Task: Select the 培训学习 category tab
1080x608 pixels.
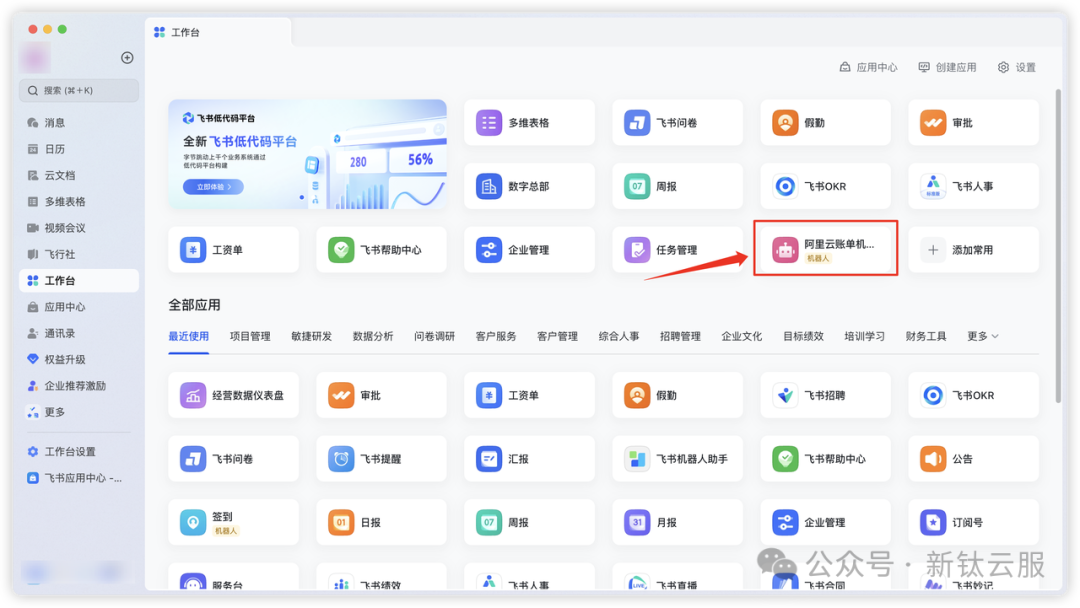Action: coord(864,336)
